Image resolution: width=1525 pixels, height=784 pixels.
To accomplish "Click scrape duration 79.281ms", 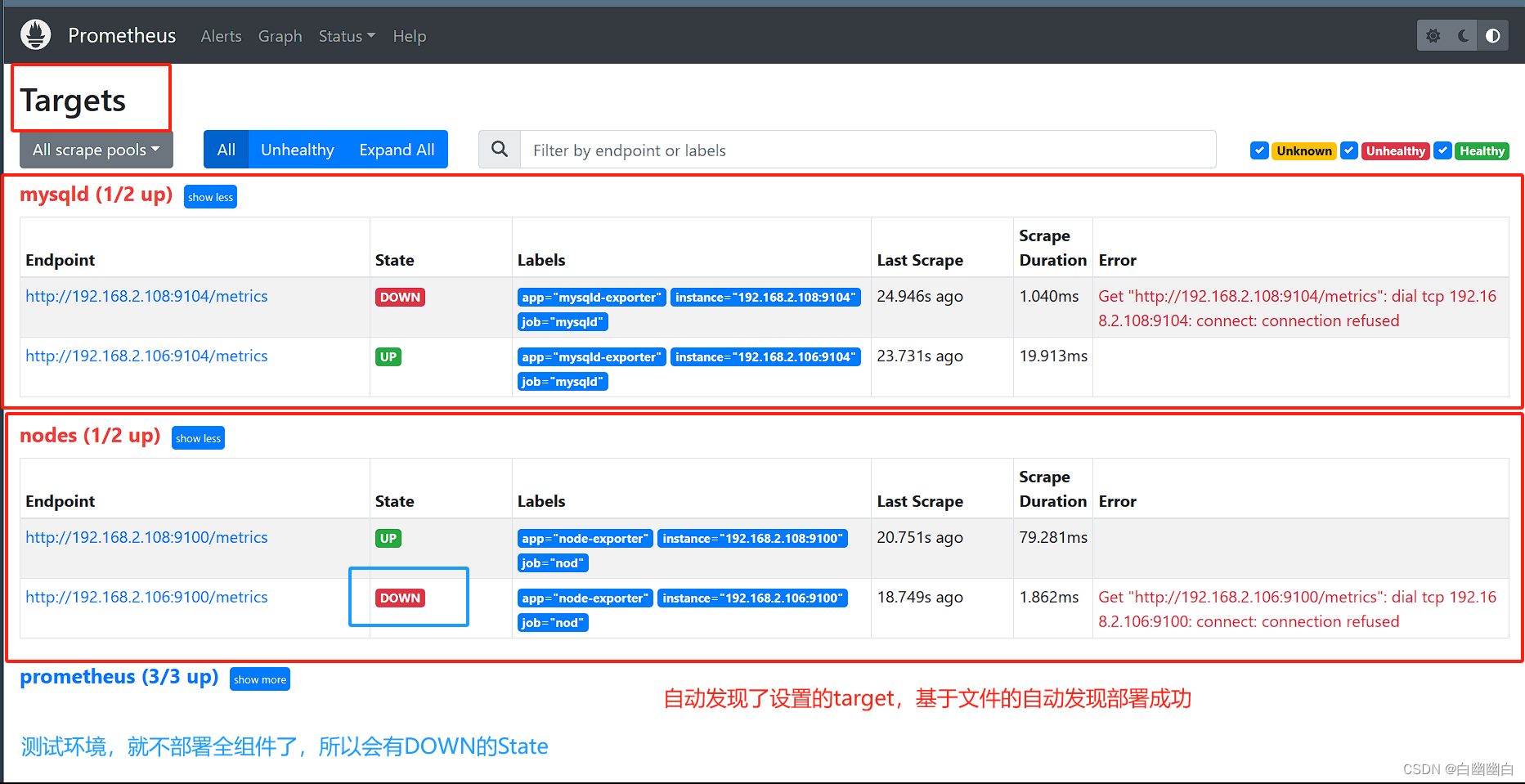I will [x=1053, y=537].
